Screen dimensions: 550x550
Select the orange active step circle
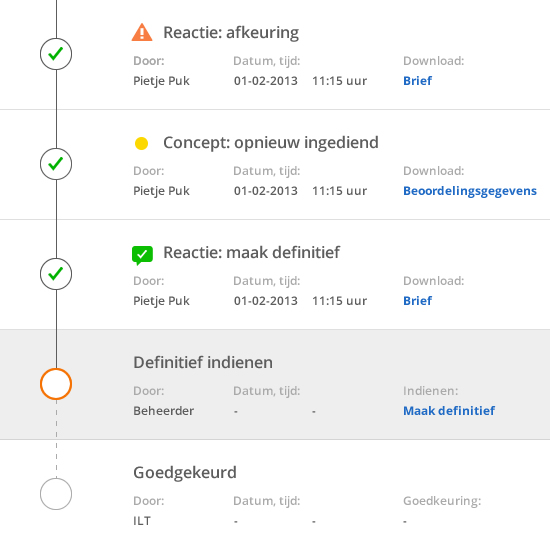pyautogui.click(x=56, y=384)
